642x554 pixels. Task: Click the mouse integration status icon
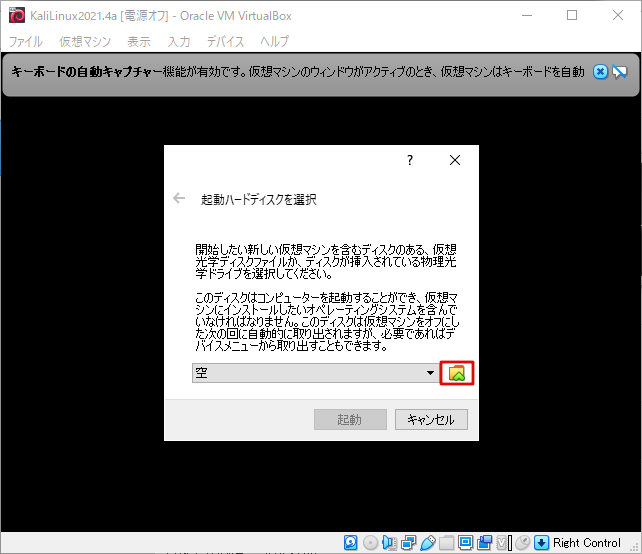(x=523, y=543)
